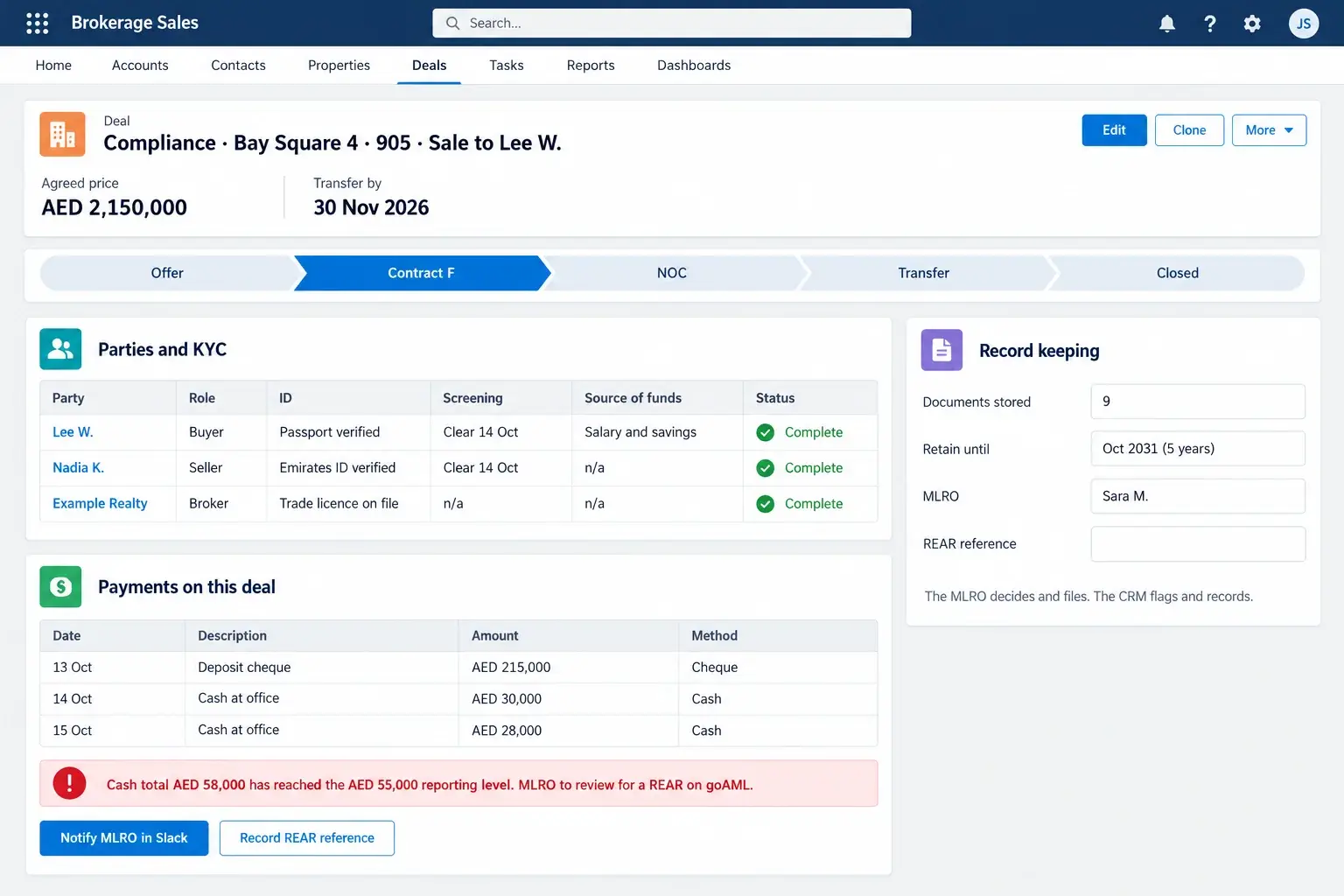Clone this deal

click(1189, 130)
